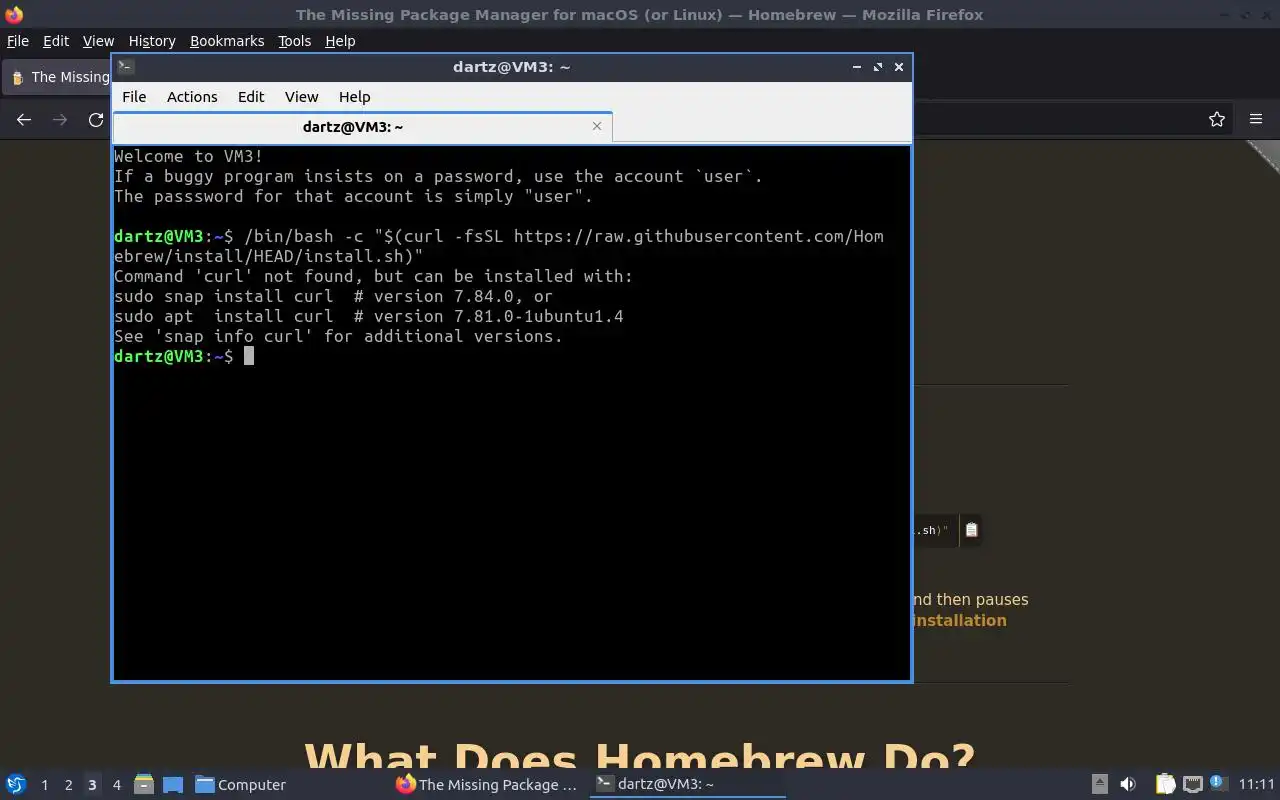Screen dimensions: 1280x800
Task: Open Firefox Tools menu
Action: 294,41
